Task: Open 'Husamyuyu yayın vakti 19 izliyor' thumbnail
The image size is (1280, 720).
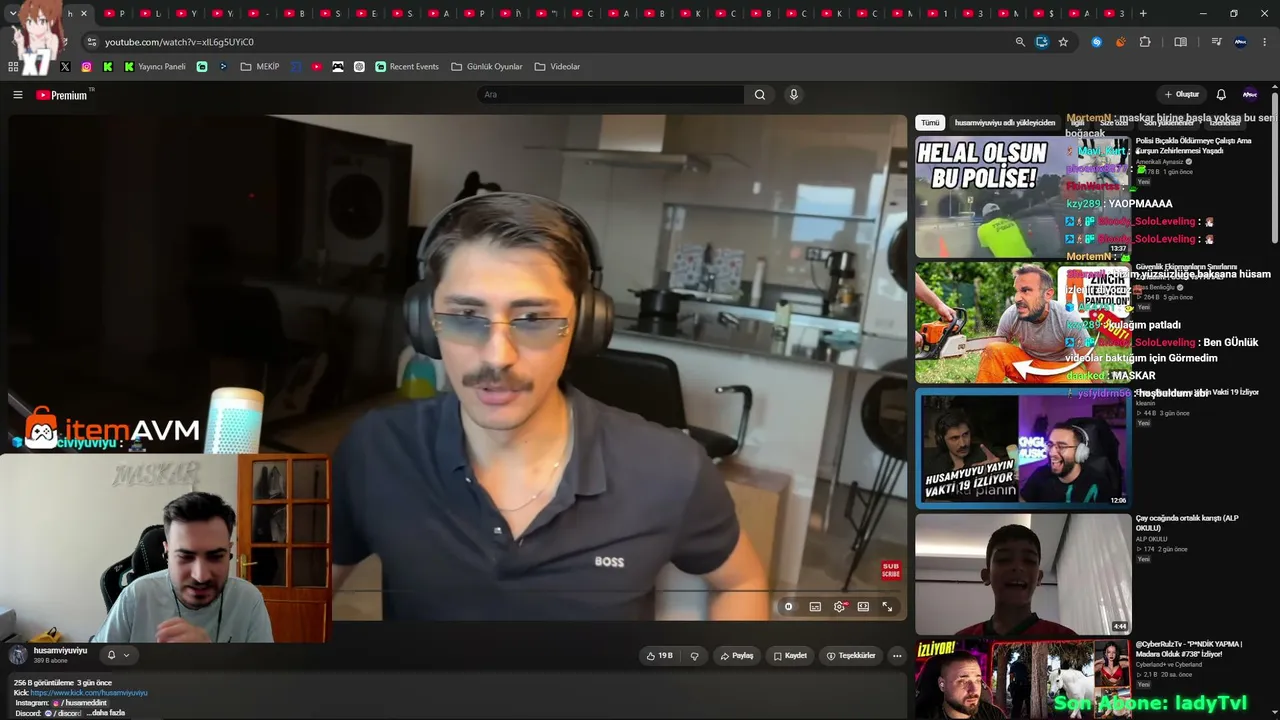Action: click(x=1022, y=448)
